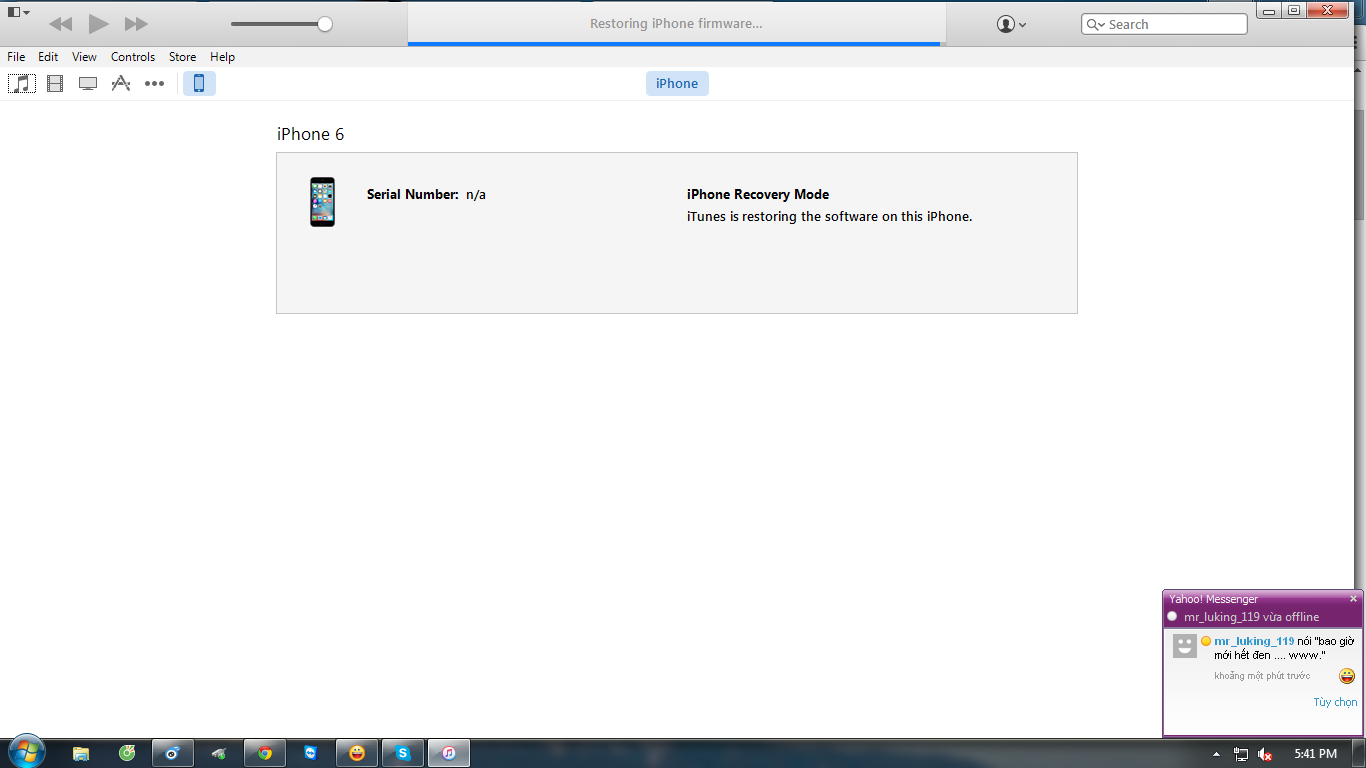
Task: Click the "iPhone 6" heading text
Action: (x=310, y=134)
